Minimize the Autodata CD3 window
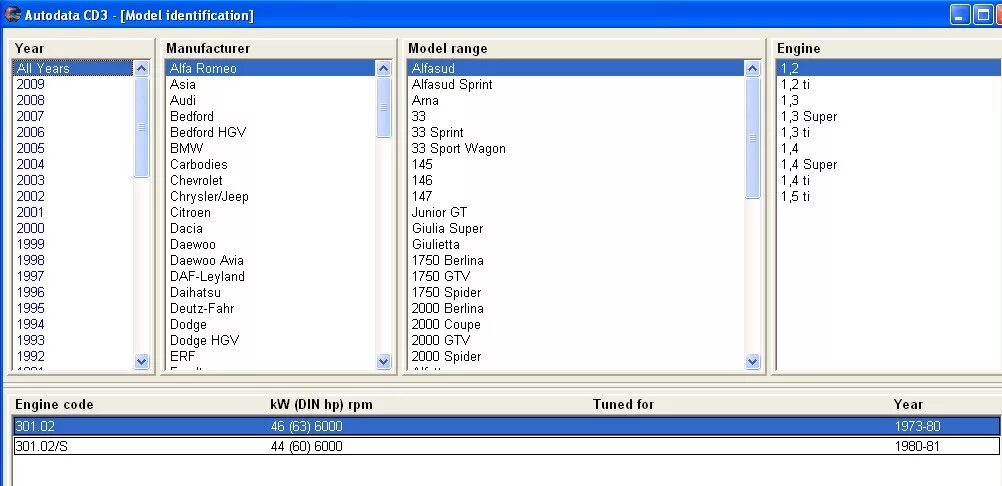 pos(960,15)
